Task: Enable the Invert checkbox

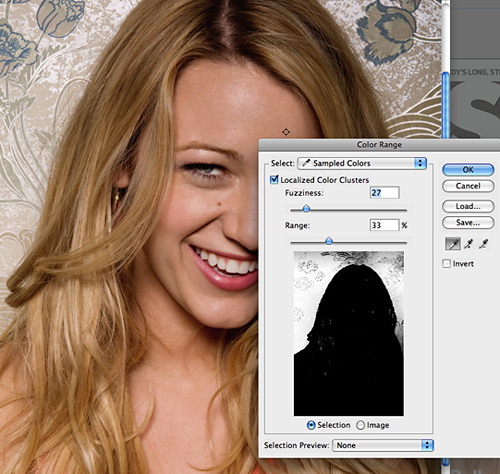Action: [446, 264]
